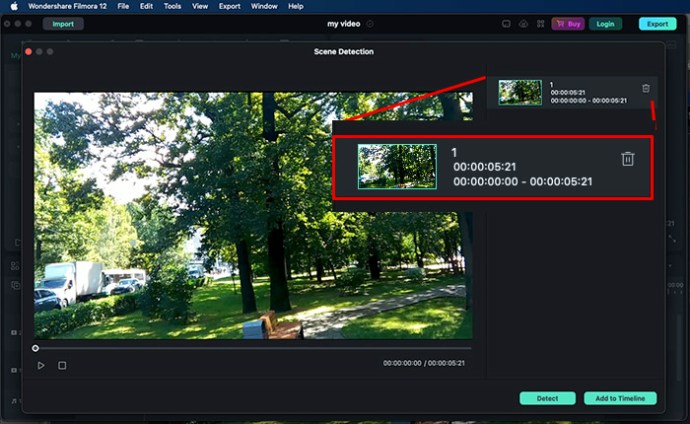Open the layout grid icon

point(540,23)
